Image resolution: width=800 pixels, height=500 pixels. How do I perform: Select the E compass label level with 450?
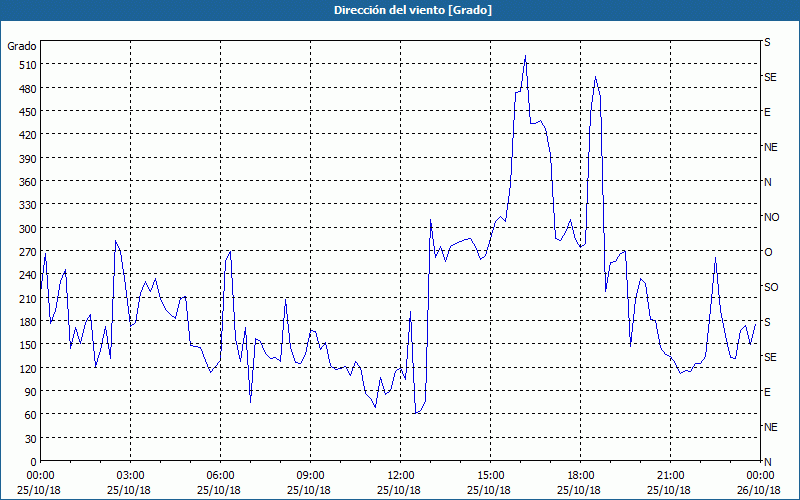point(767,112)
